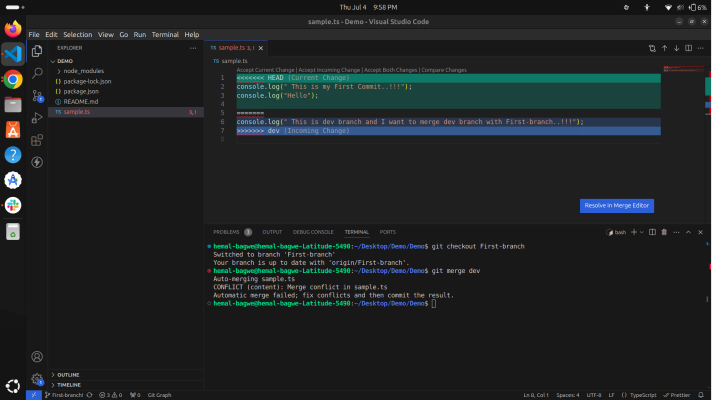
Task: Open the Thunder Client lightning icon
Action: click(37, 162)
